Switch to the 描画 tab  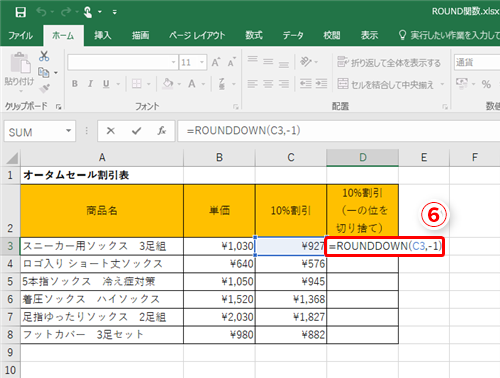140,35
